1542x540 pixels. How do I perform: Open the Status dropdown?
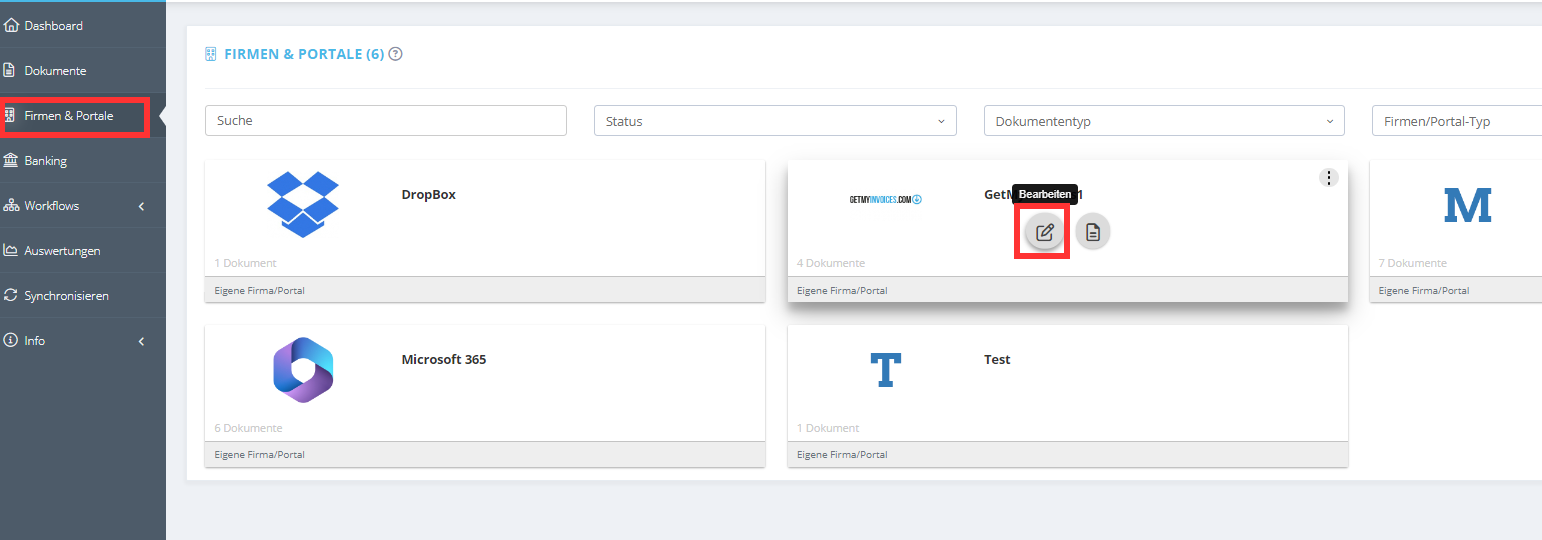775,121
